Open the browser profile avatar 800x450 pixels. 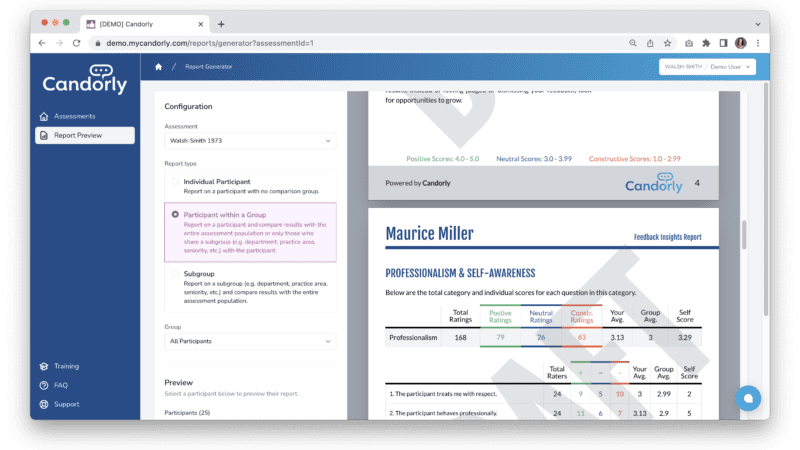pyautogui.click(x=741, y=43)
